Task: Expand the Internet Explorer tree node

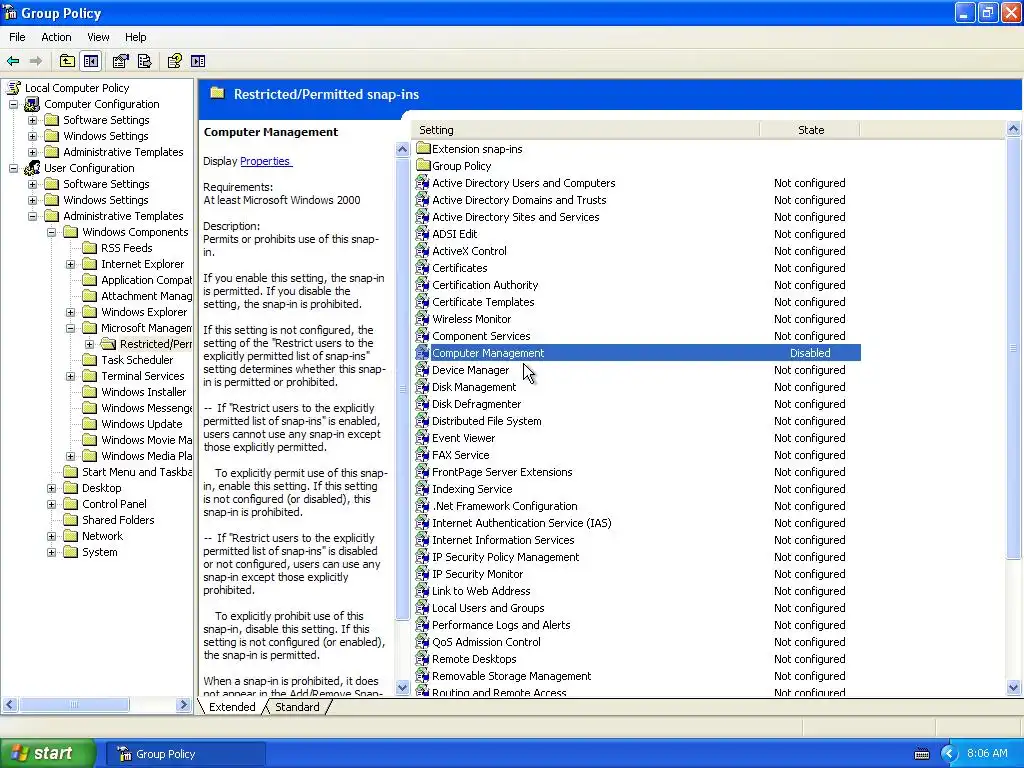Action: pos(70,264)
